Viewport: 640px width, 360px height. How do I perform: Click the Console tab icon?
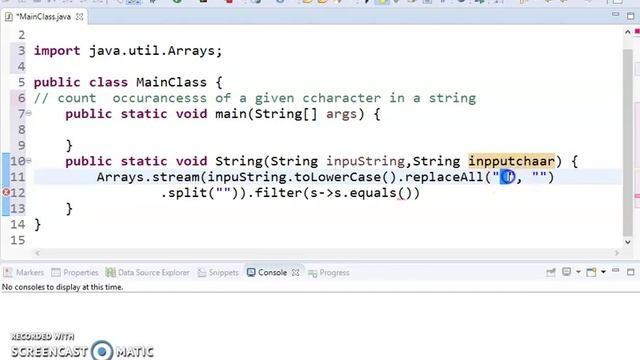(x=251, y=272)
